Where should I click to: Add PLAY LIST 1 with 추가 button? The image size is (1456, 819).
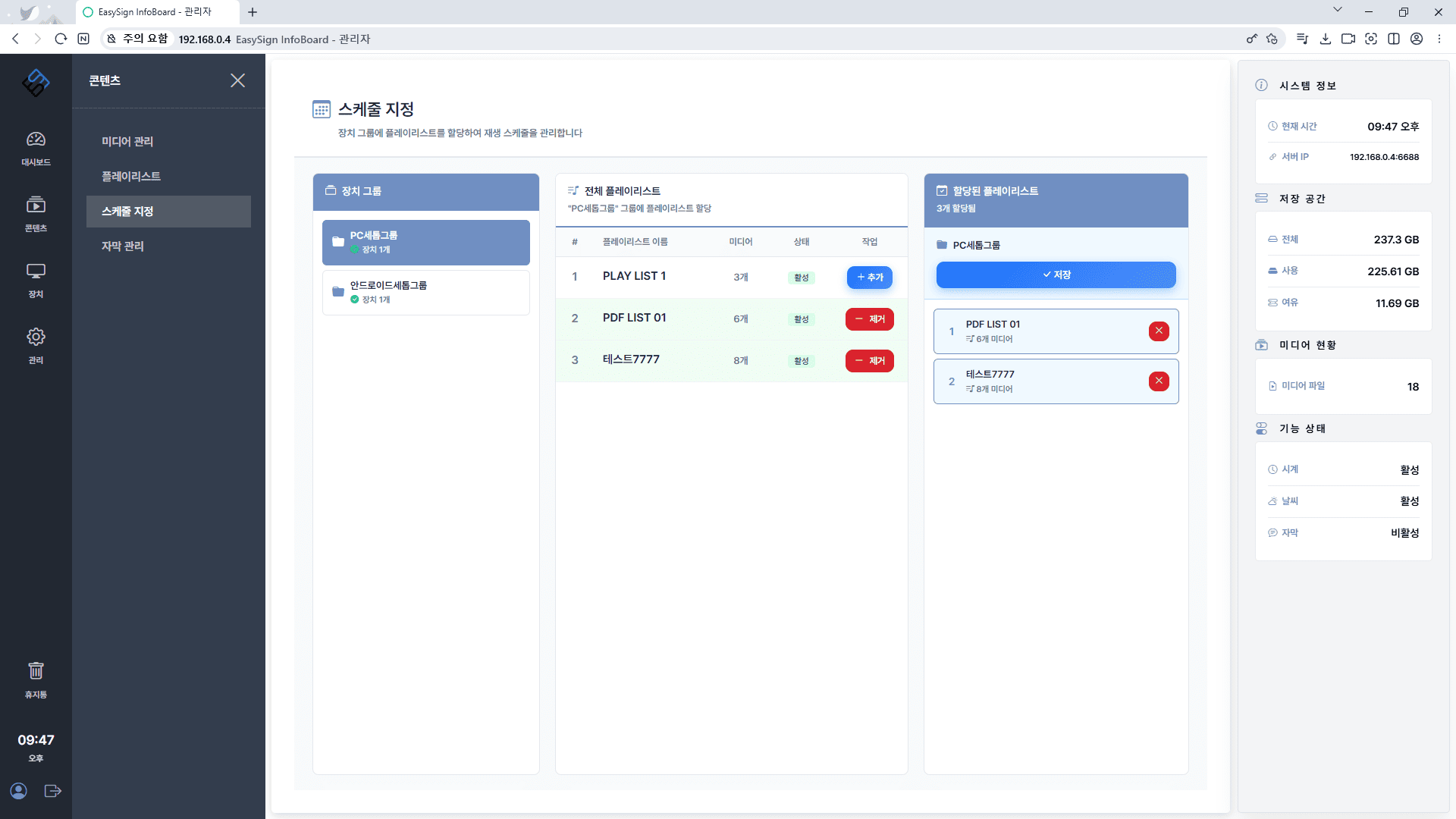coord(869,278)
